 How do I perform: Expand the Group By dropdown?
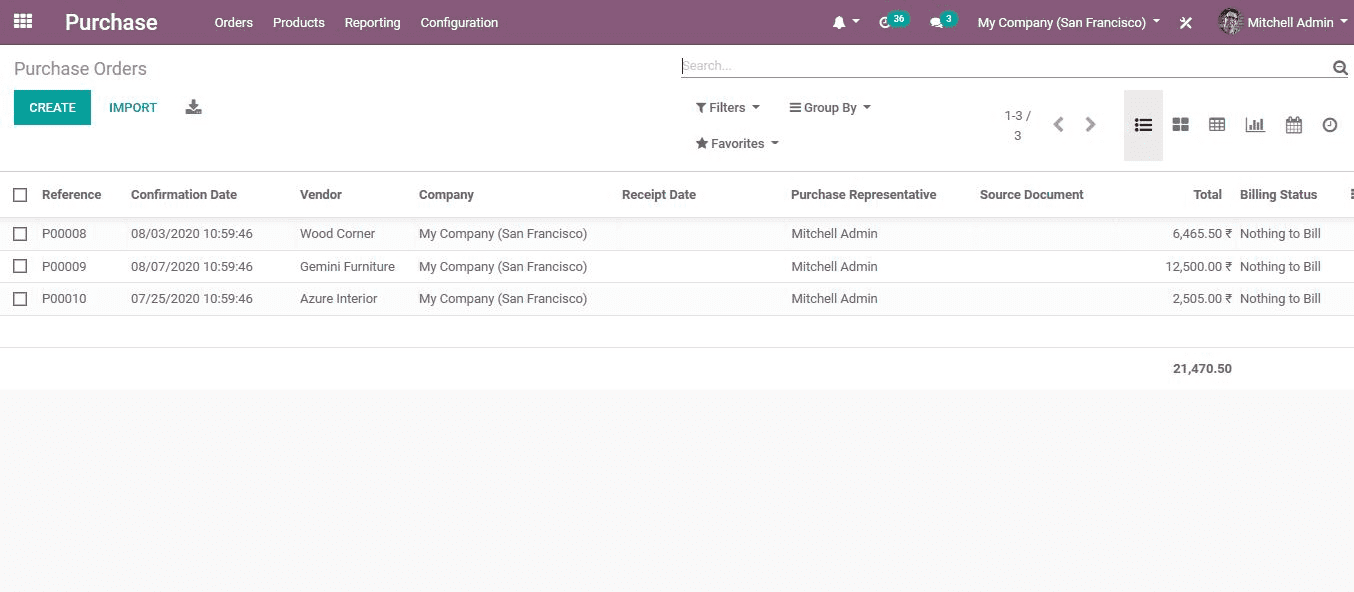coord(829,107)
